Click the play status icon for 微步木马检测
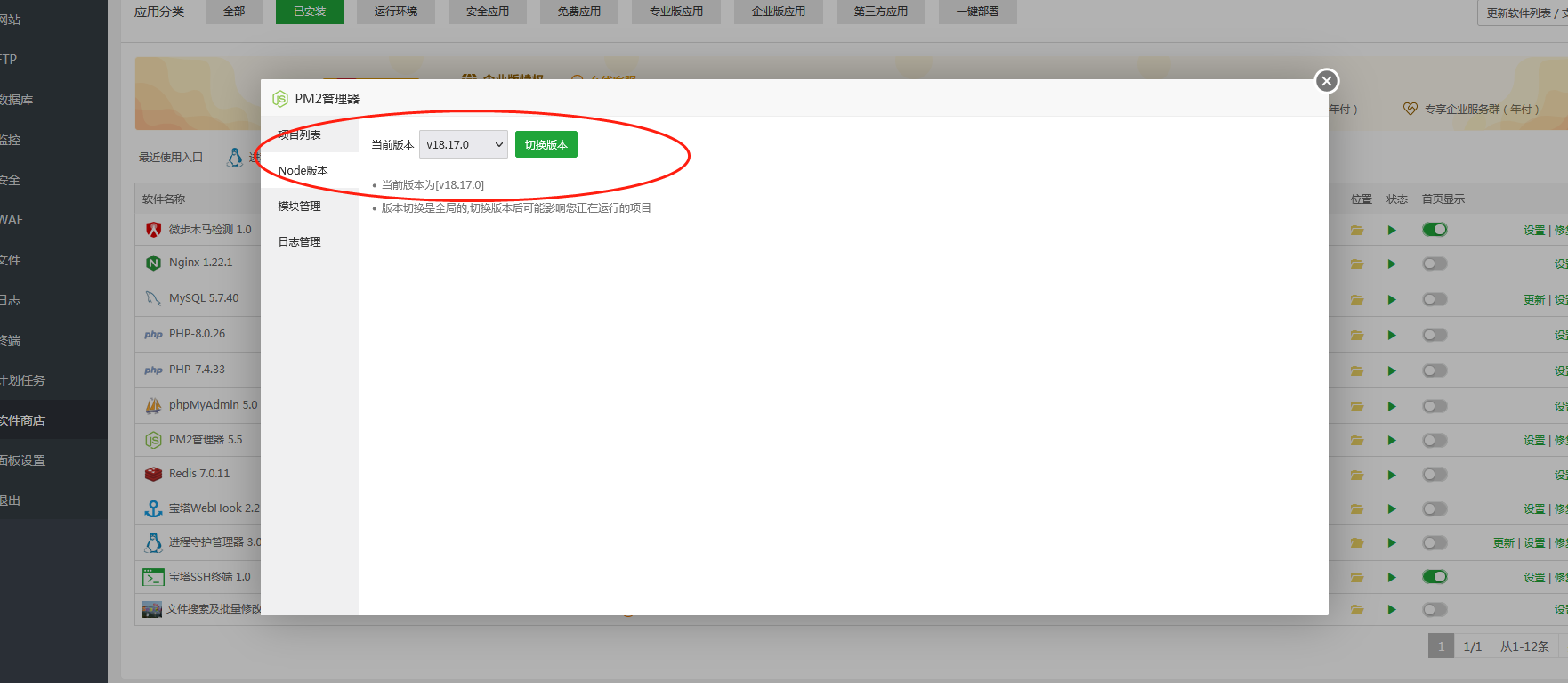This screenshot has height=683, width=1568. click(x=1392, y=230)
